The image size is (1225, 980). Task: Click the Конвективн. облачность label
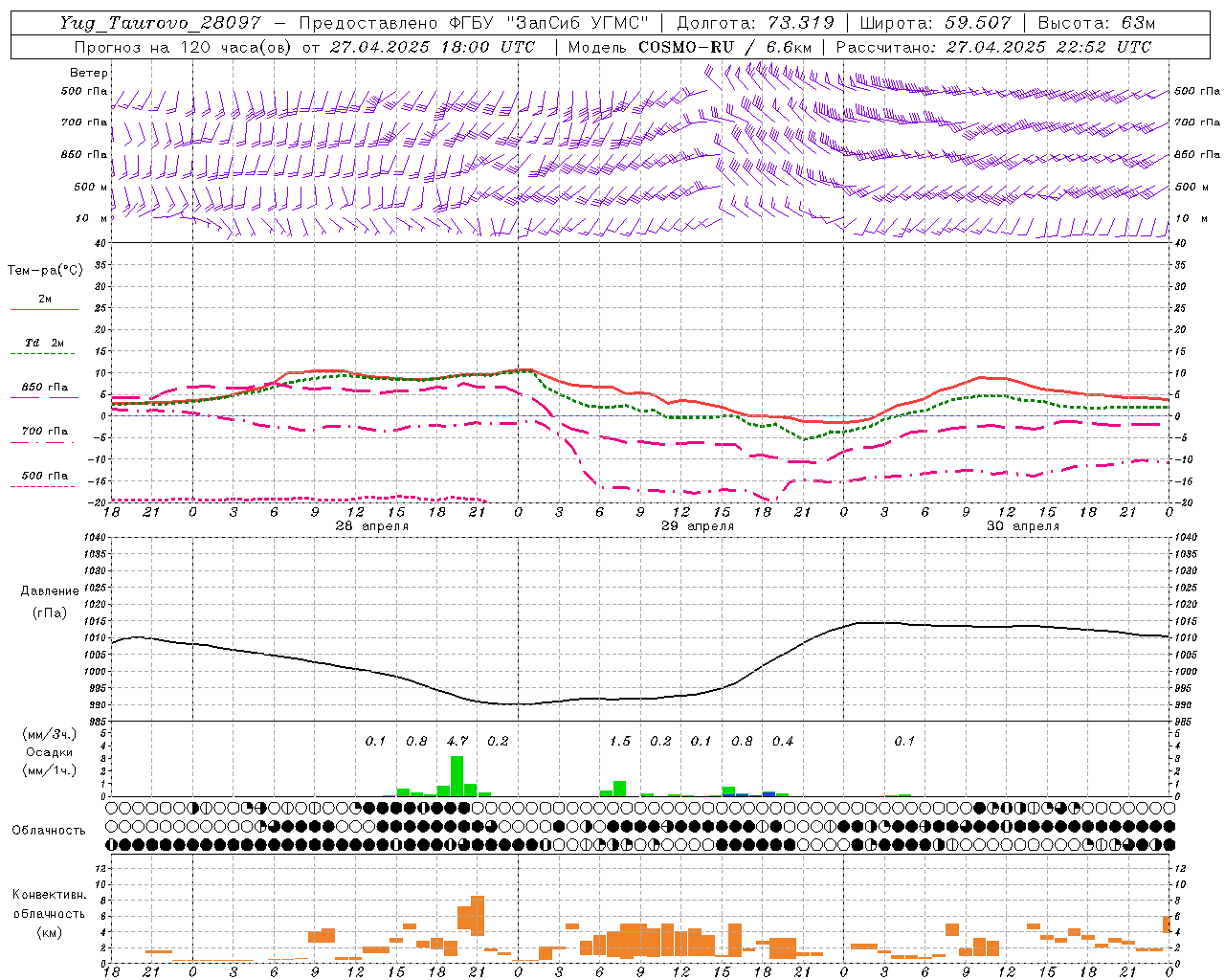tap(49, 904)
